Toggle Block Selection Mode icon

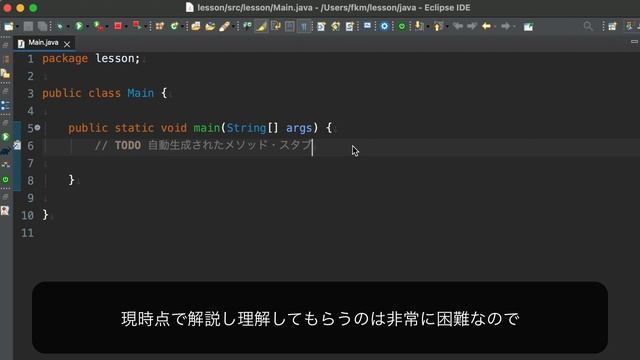coord(289,27)
